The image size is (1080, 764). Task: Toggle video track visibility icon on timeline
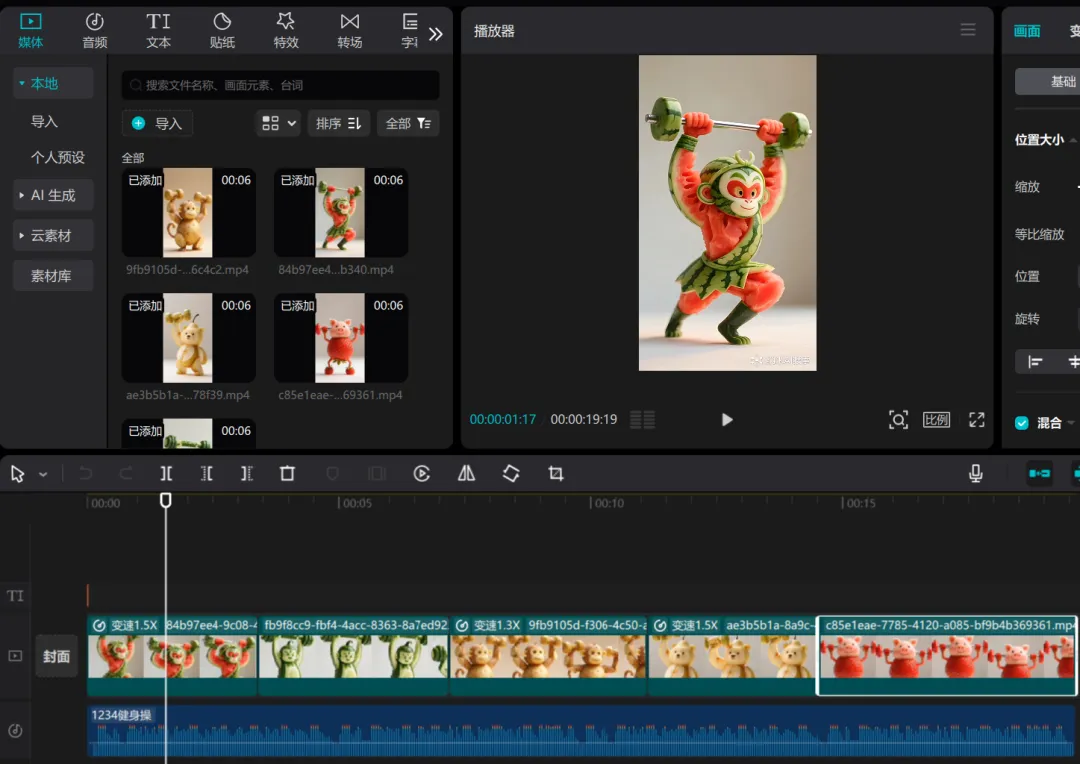15,656
